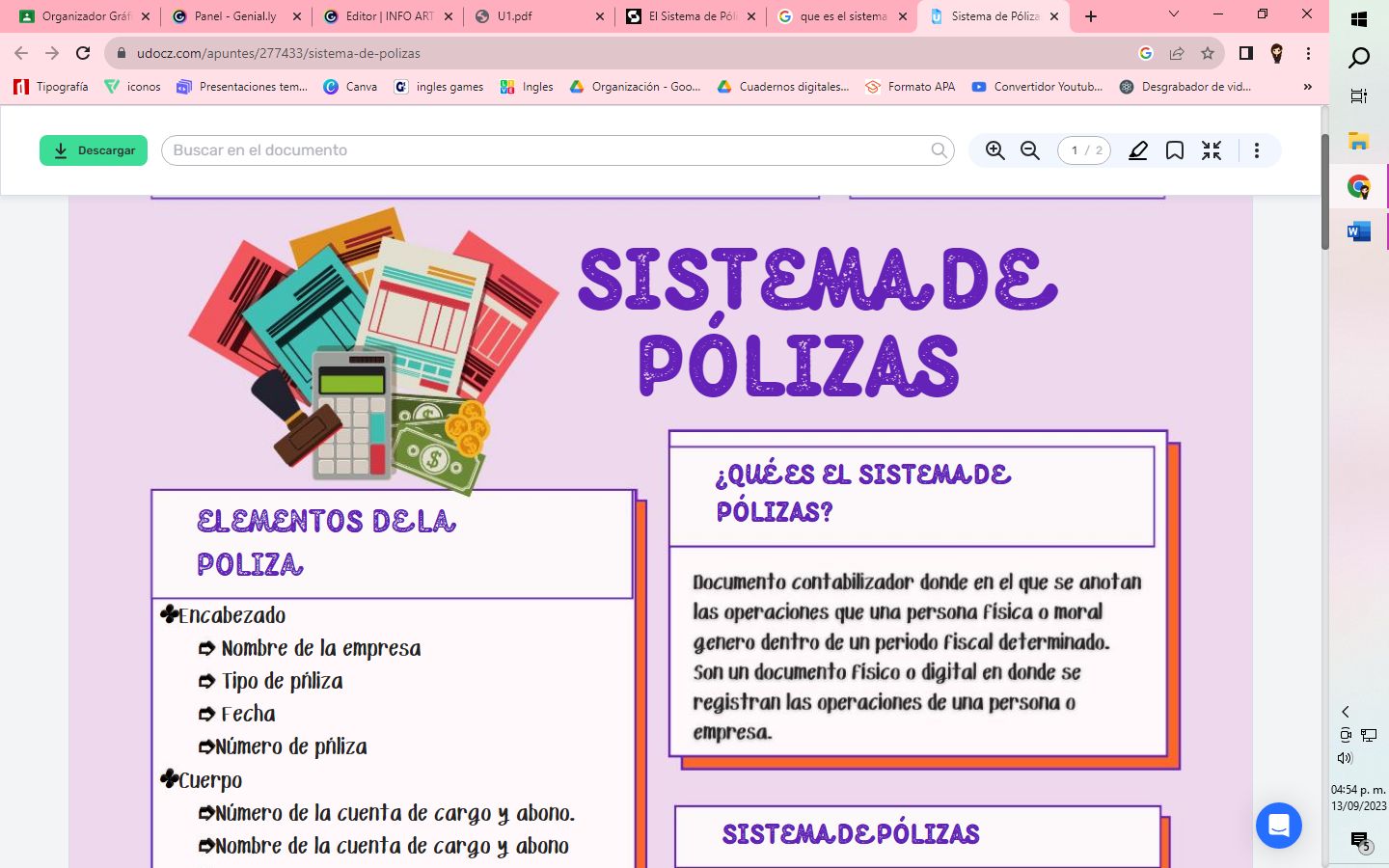Click the green Descargar button
The image size is (1389, 868).
(94, 150)
